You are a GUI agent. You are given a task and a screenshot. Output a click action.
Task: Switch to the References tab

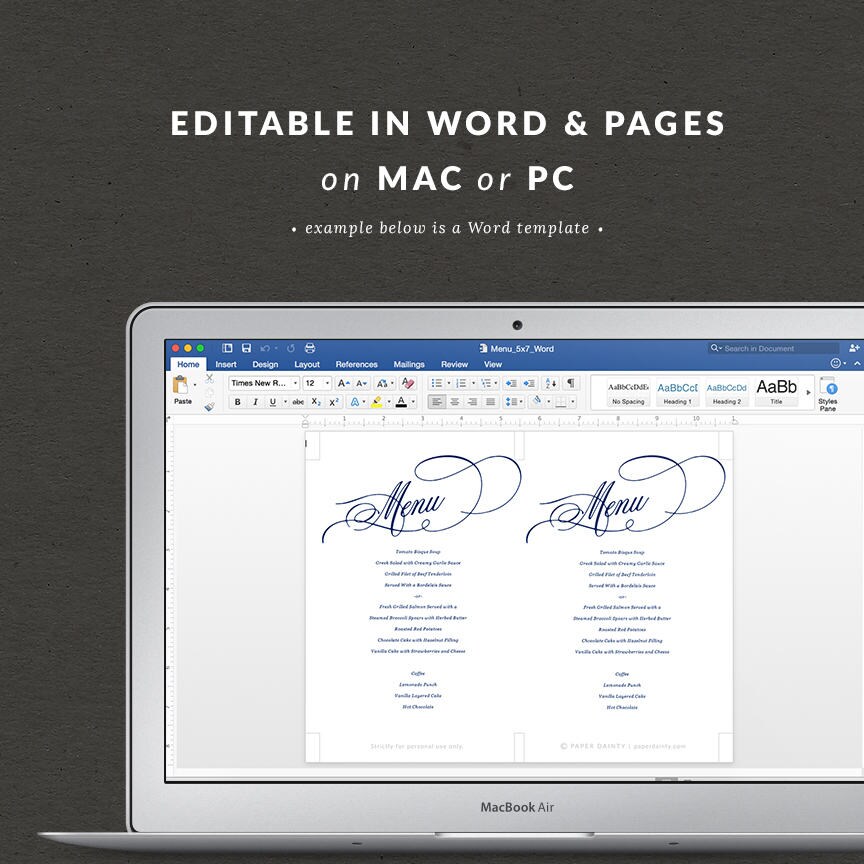click(x=357, y=364)
